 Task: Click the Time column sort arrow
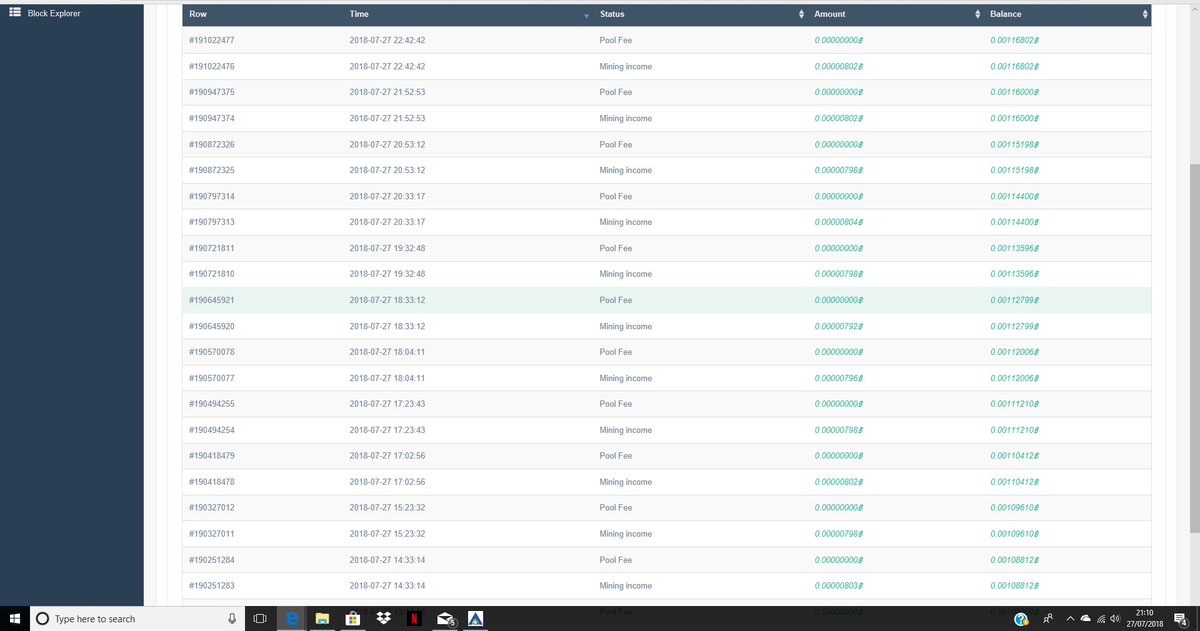586,16
